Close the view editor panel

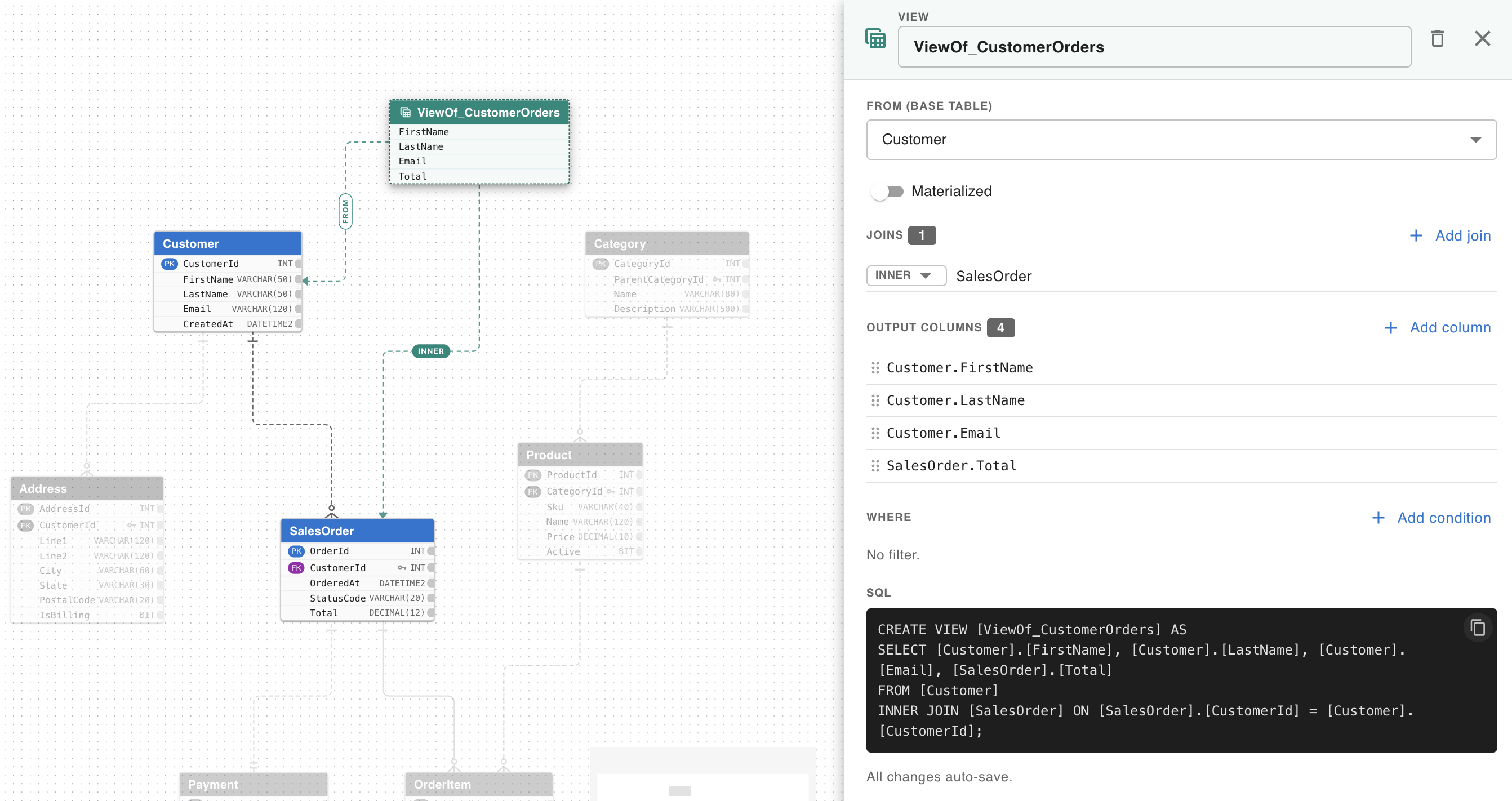pyautogui.click(x=1482, y=39)
